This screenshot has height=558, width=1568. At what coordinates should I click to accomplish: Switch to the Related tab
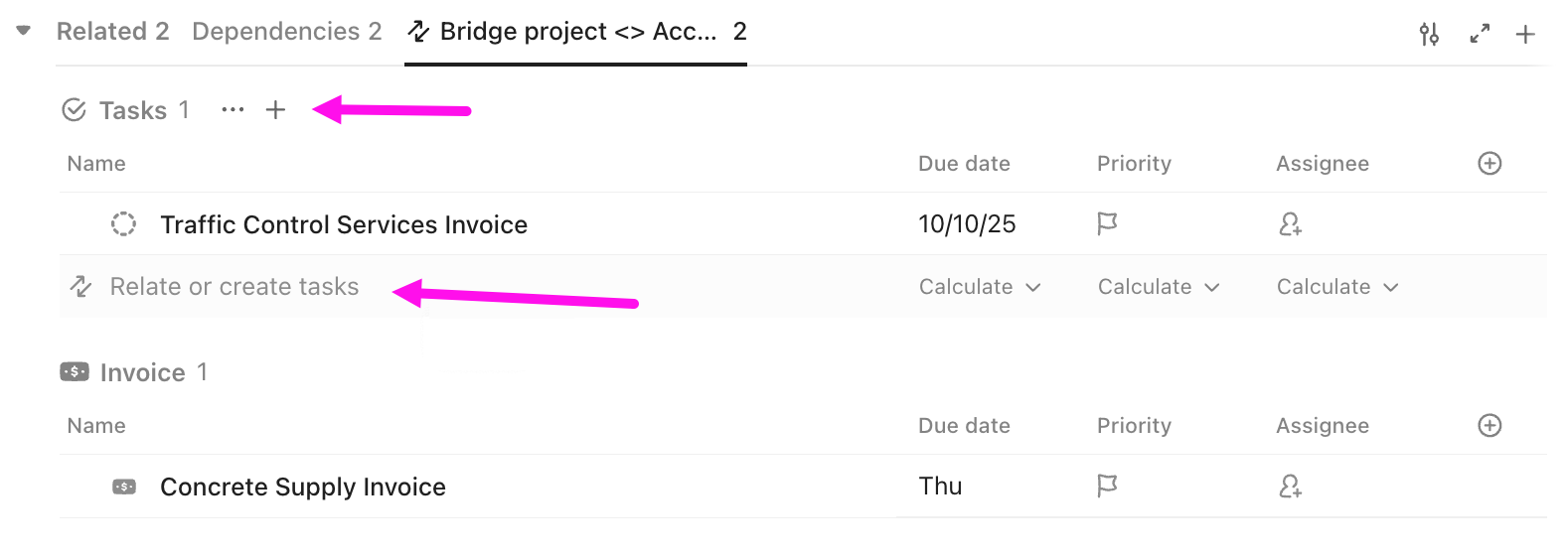pos(112,32)
